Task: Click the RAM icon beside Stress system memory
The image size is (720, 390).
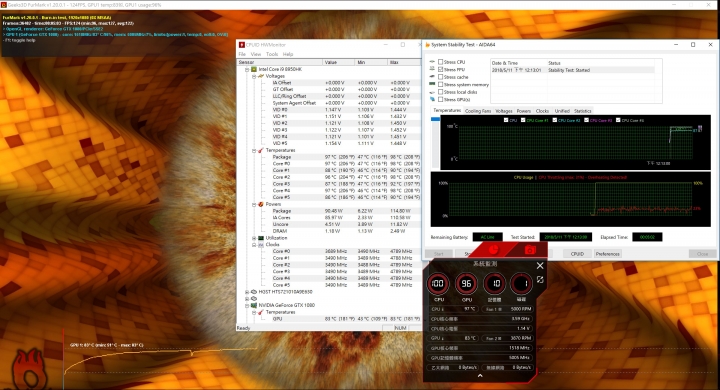Action: click(x=432, y=84)
